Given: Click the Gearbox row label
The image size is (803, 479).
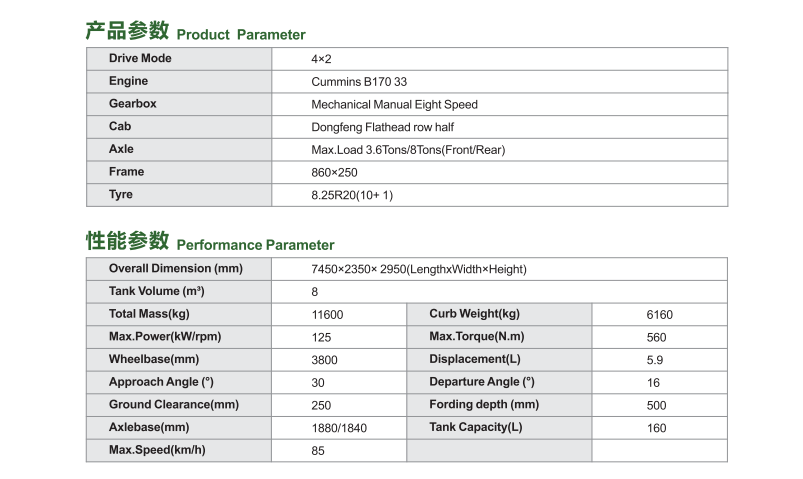Looking at the screenshot, I should point(133,103).
